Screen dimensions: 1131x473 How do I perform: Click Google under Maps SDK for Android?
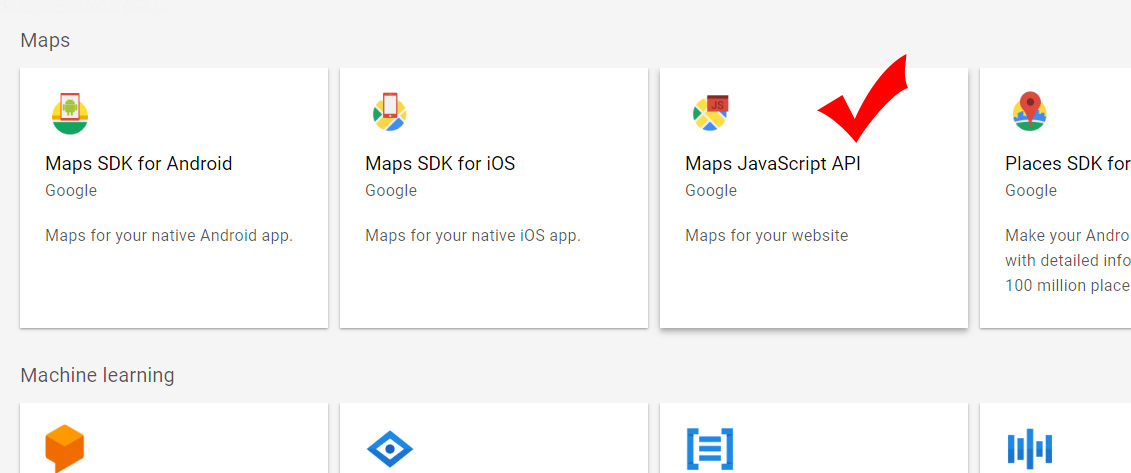click(x=71, y=191)
